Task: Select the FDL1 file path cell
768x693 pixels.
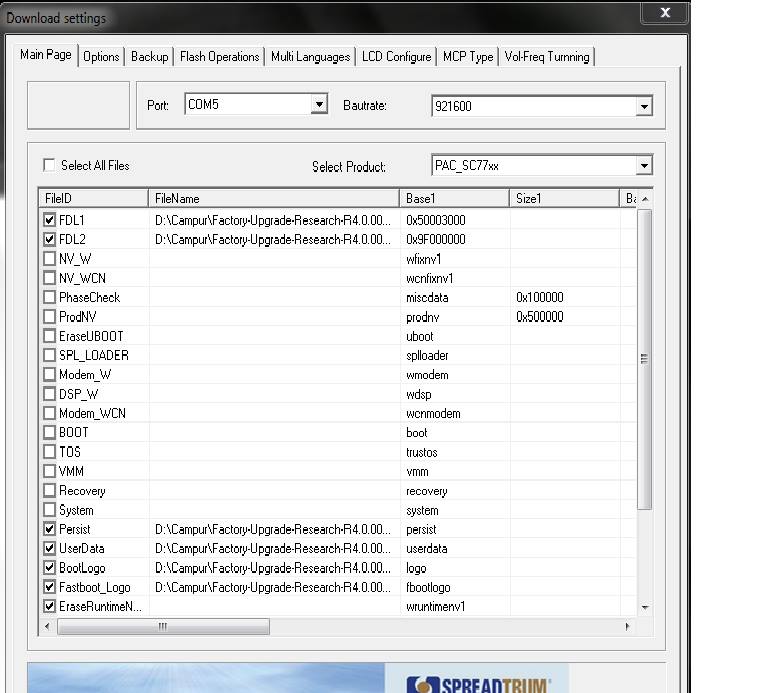Action: tap(273, 220)
